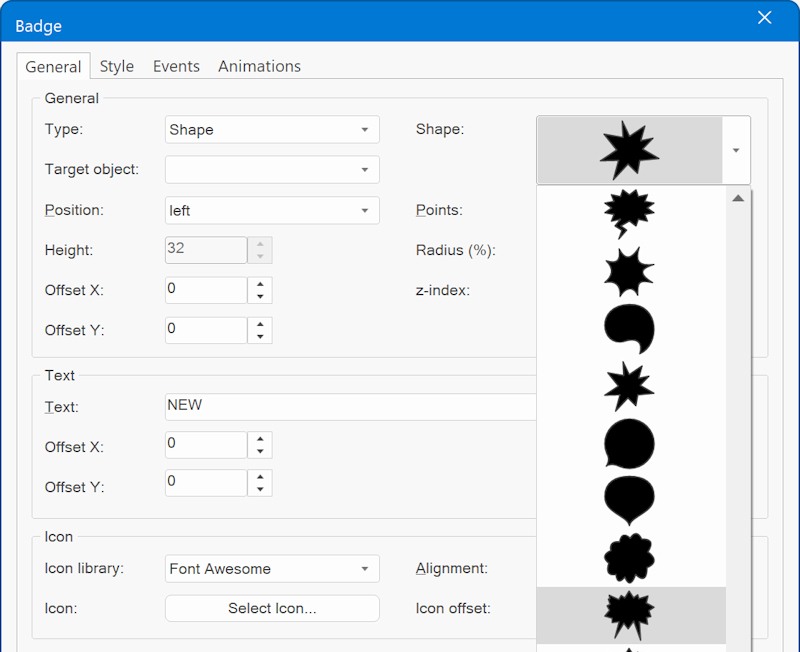This screenshot has height=652, width=800.
Task: Select the comma-shaped teardrop badge shape
Action: click(630, 329)
